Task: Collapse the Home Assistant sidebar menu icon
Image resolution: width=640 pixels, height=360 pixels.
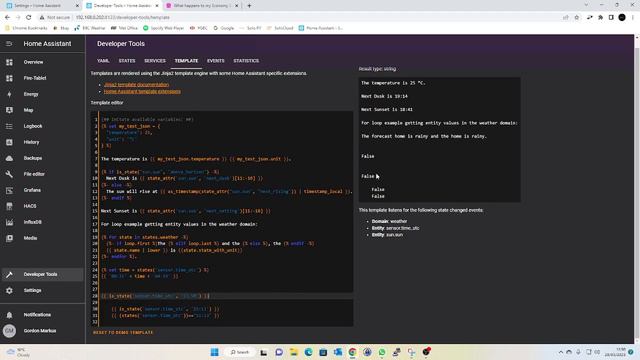Action: pos(9,44)
